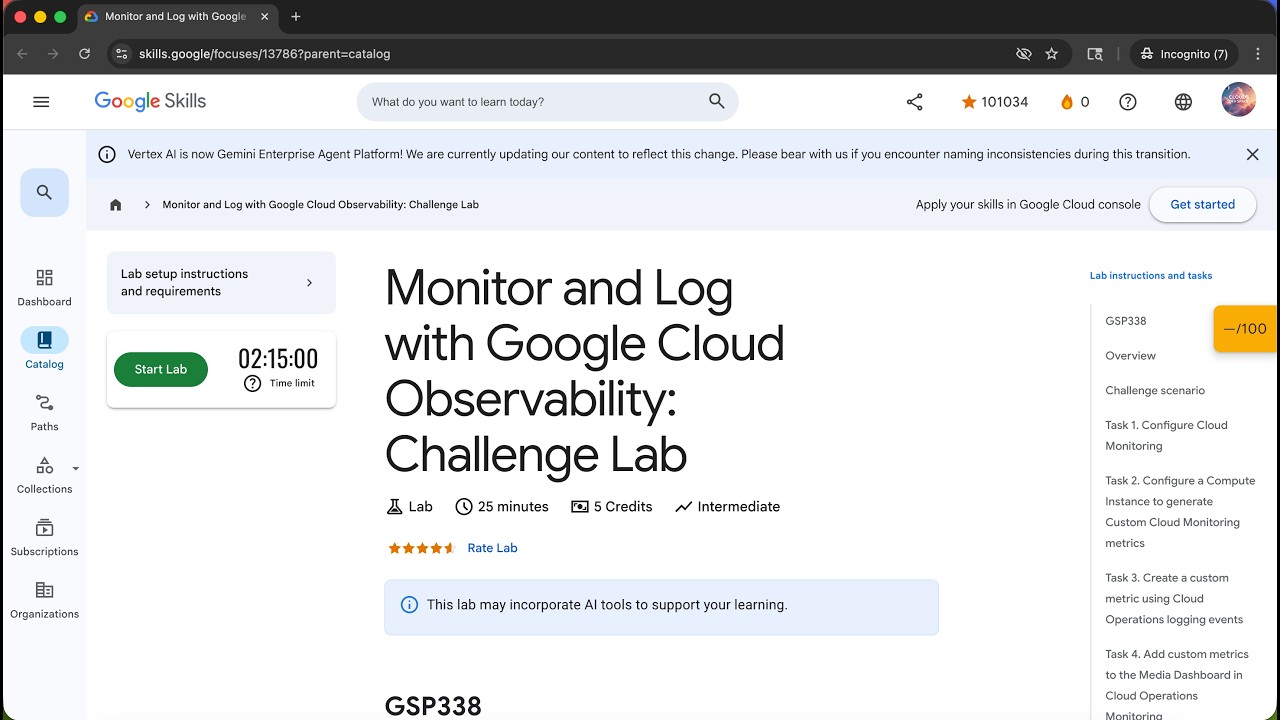This screenshot has height=720, width=1280.
Task: Jump to GSP338 section in outline
Action: 1126,321
